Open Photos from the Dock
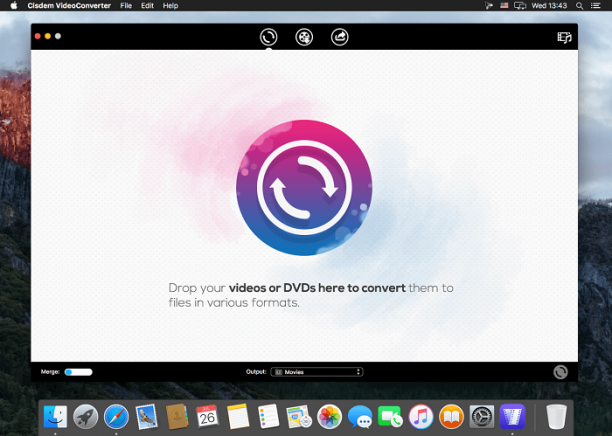The image size is (612, 436). [329, 417]
